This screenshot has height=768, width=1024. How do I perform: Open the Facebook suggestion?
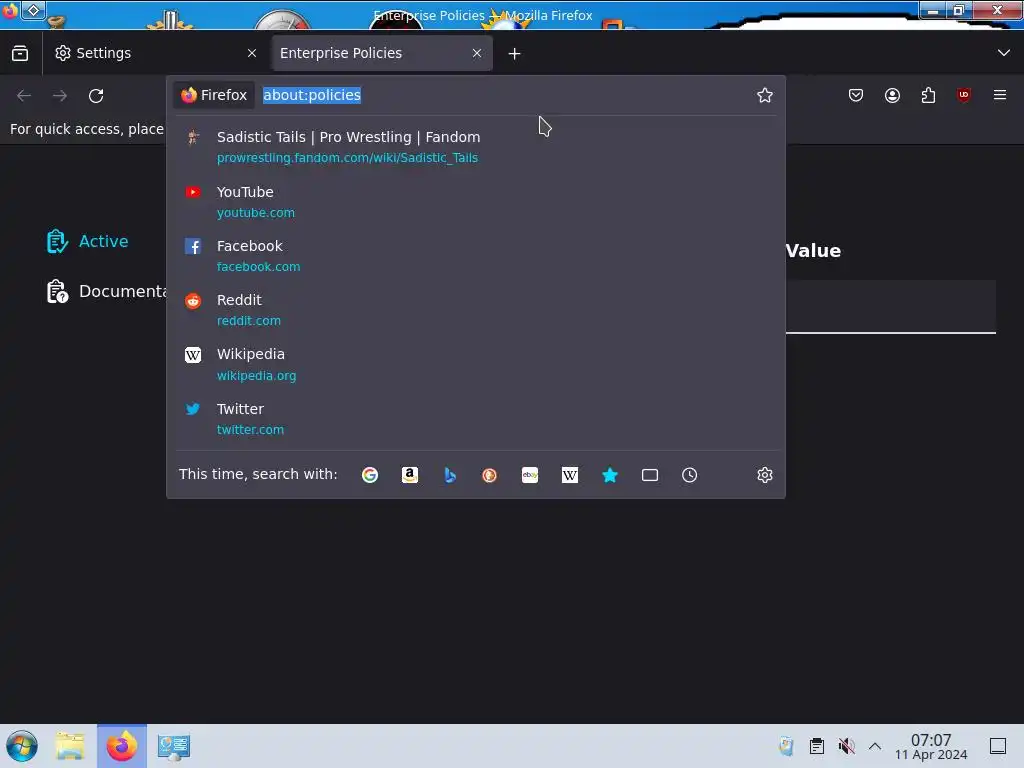(x=475, y=256)
